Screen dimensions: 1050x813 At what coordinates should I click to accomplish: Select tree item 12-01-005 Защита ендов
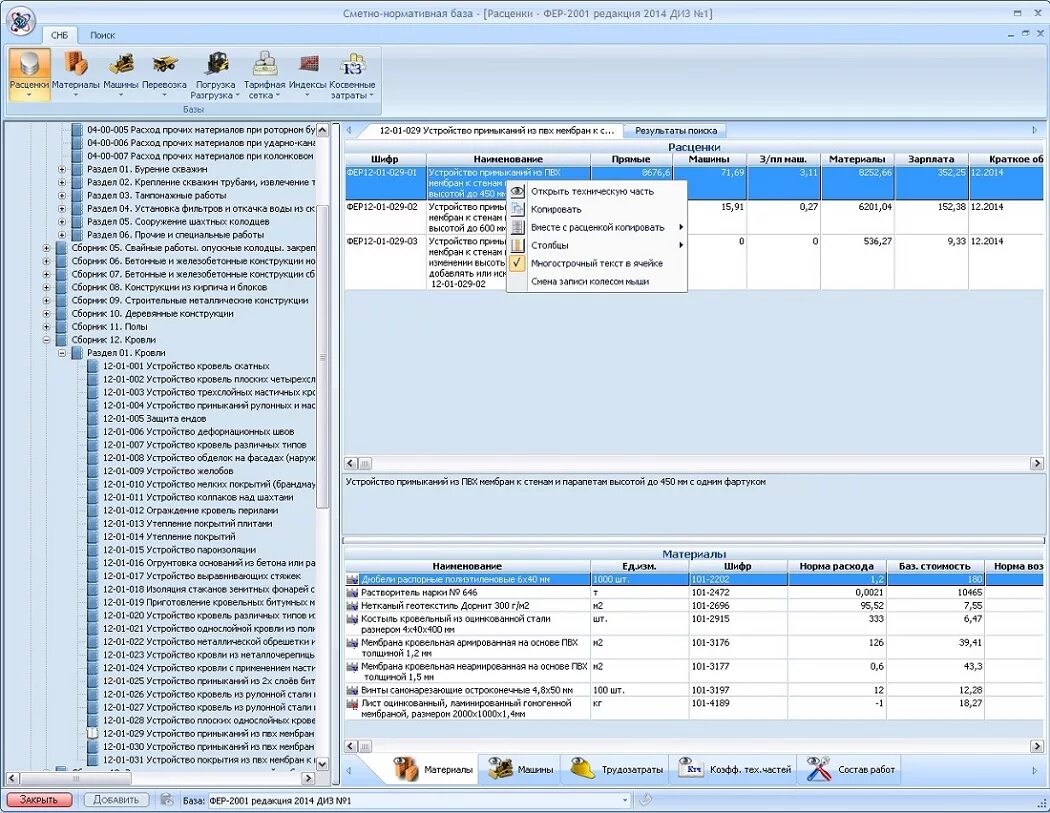coord(154,419)
